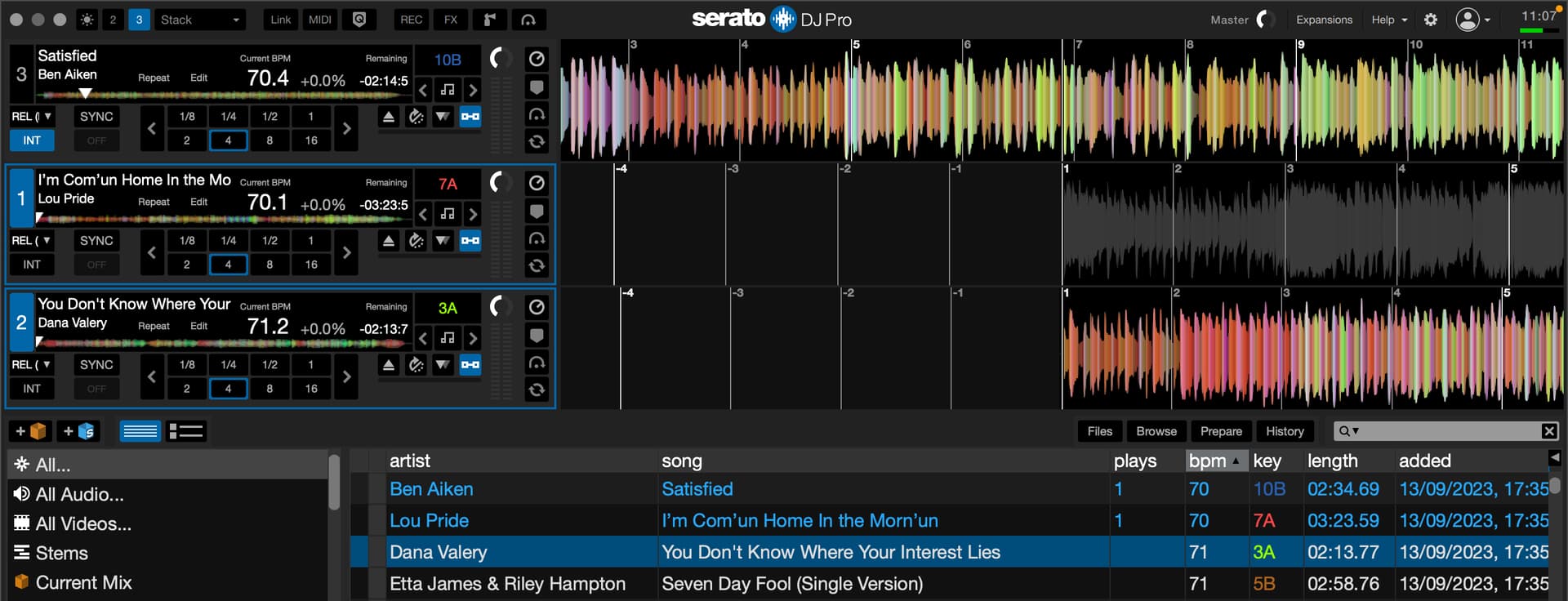The height and width of the screenshot is (601, 1568).
Task: Toggle SYNC on deck 1
Action: pos(96,241)
